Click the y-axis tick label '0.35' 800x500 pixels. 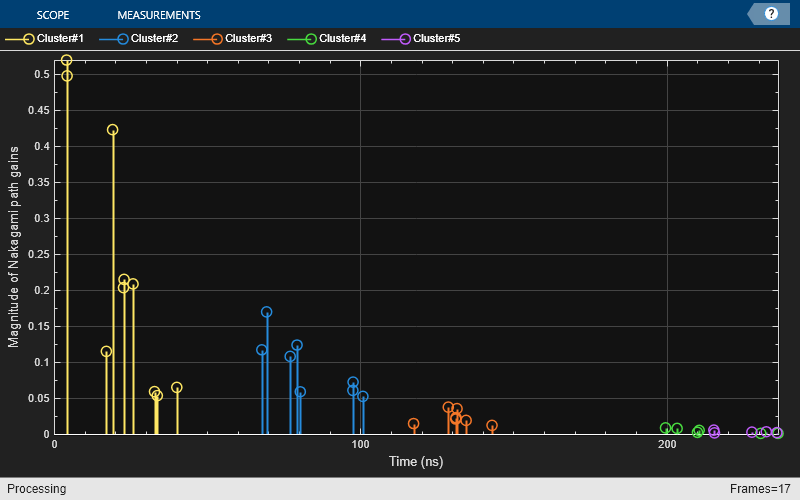point(39,182)
